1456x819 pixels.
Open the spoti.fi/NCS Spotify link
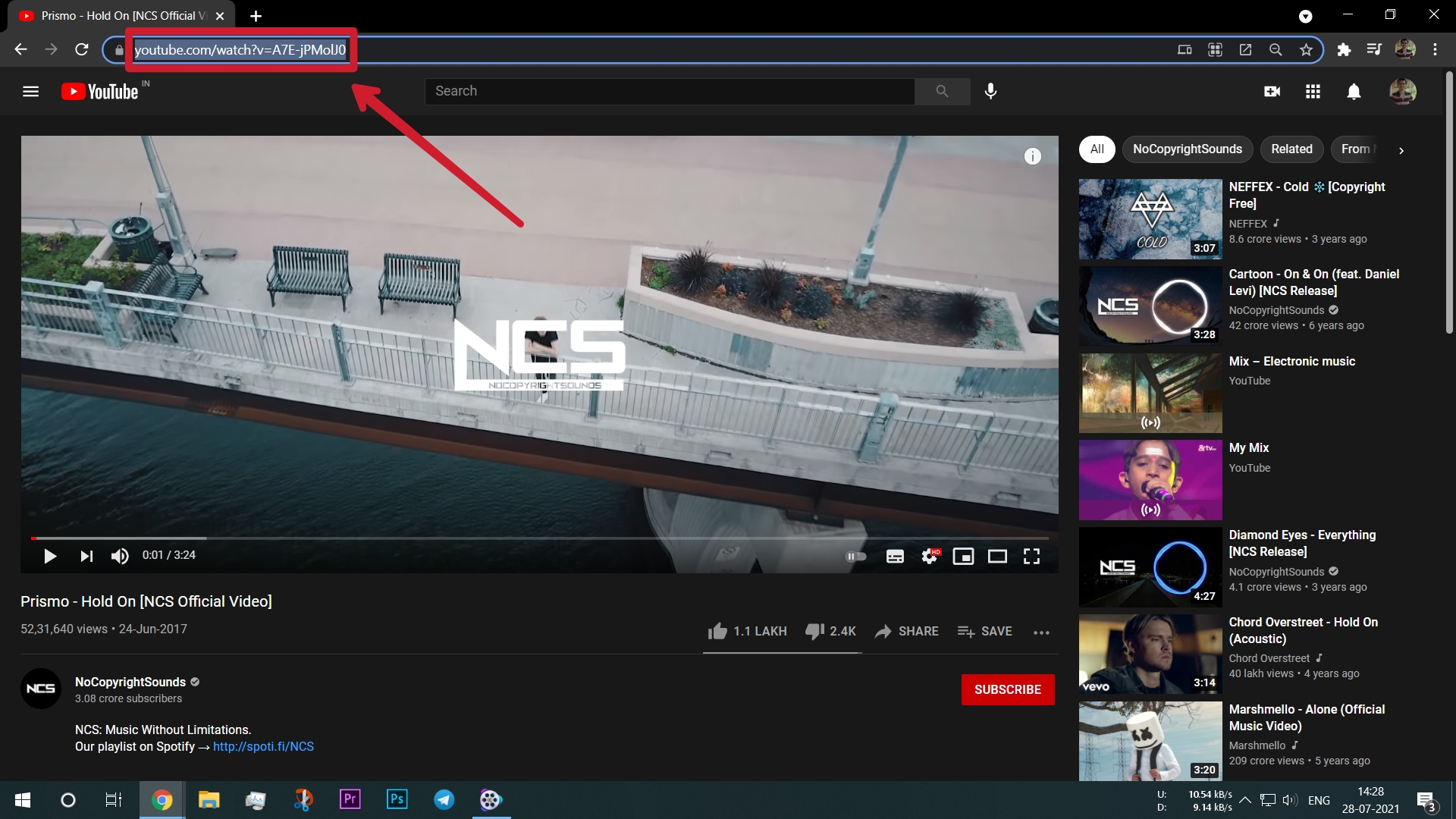tap(263, 746)
